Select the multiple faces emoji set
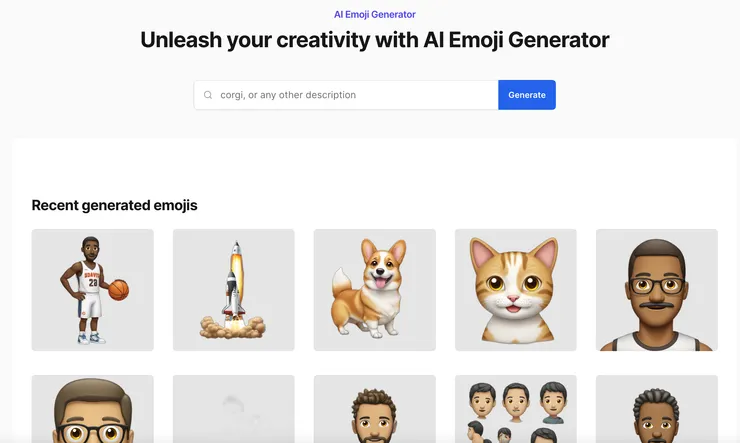Viewport: 740px width, 443px height. 516,409
